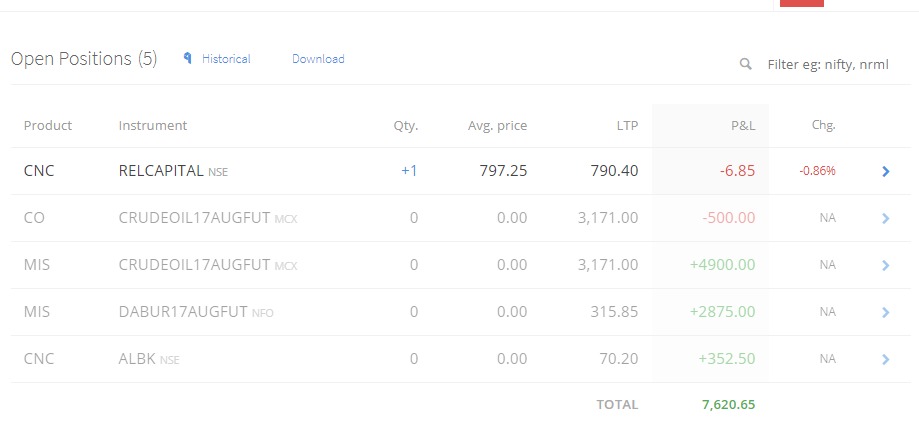Select the ALBK instrument row
This screenshot has width=919, height=423.
pos(461,359)
